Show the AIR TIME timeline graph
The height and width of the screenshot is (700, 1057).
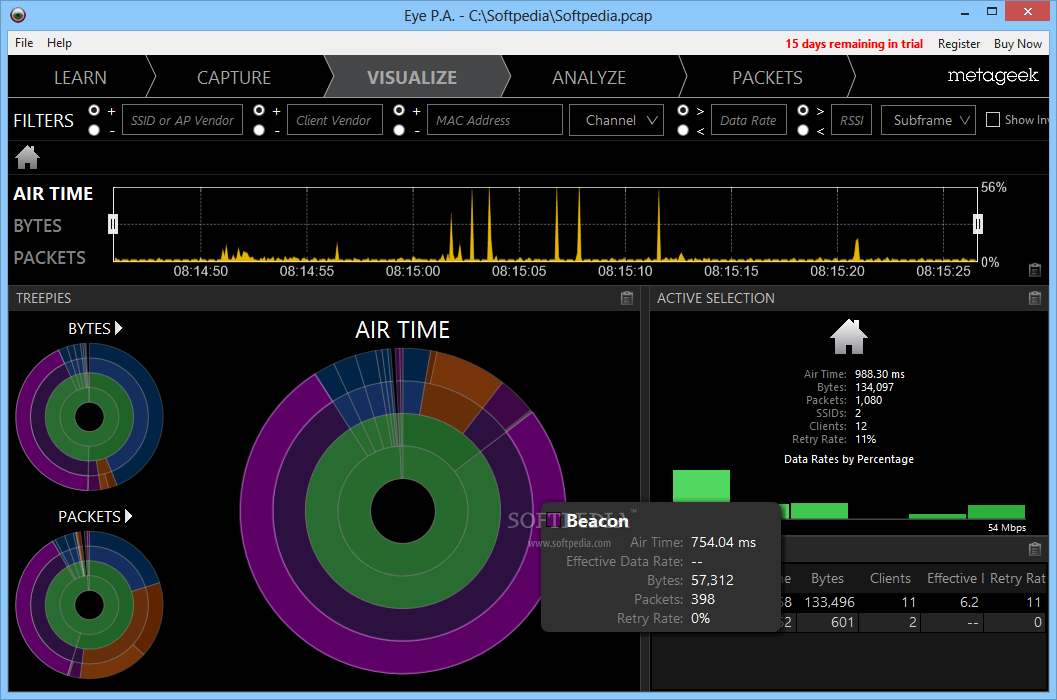(x=53, y=194)
